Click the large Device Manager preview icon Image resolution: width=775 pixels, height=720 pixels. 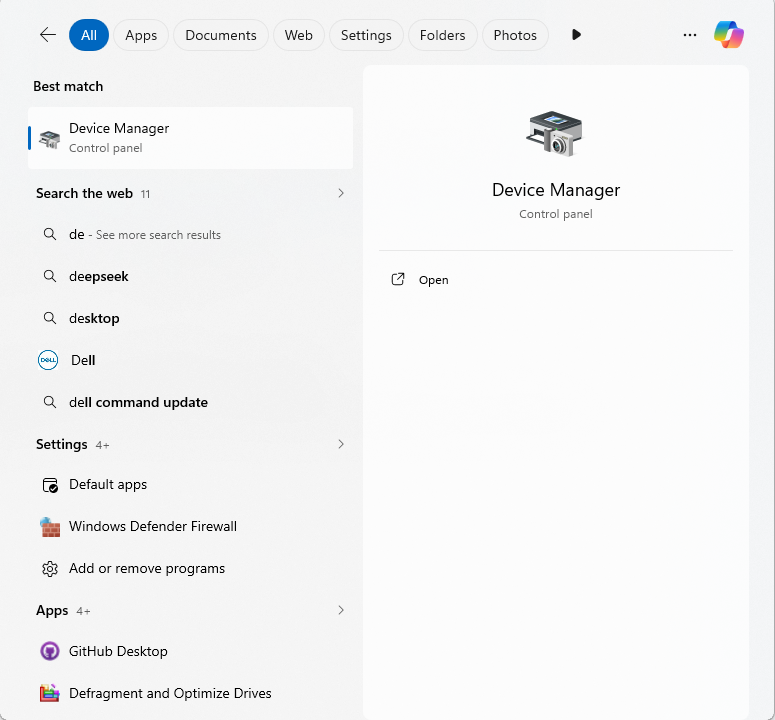(555, 133)
